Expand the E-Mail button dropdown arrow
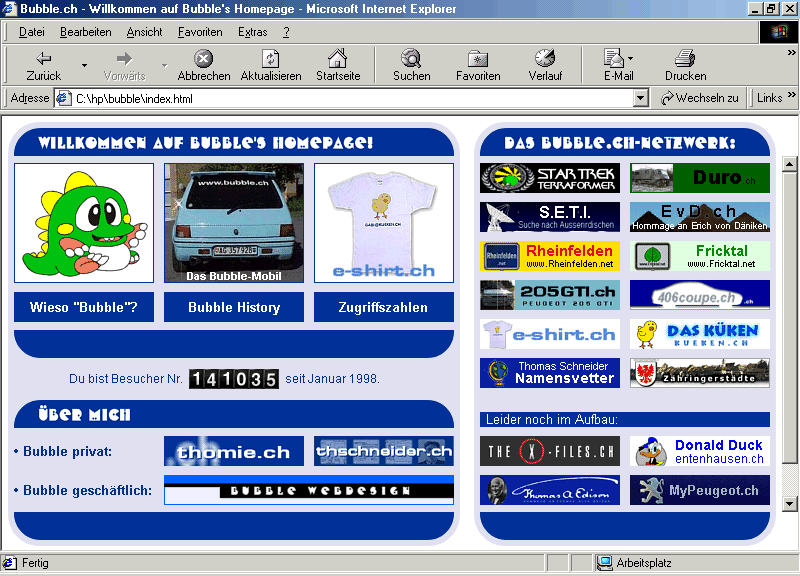This screenshot has width=800, height=576. tap(631, 59)
